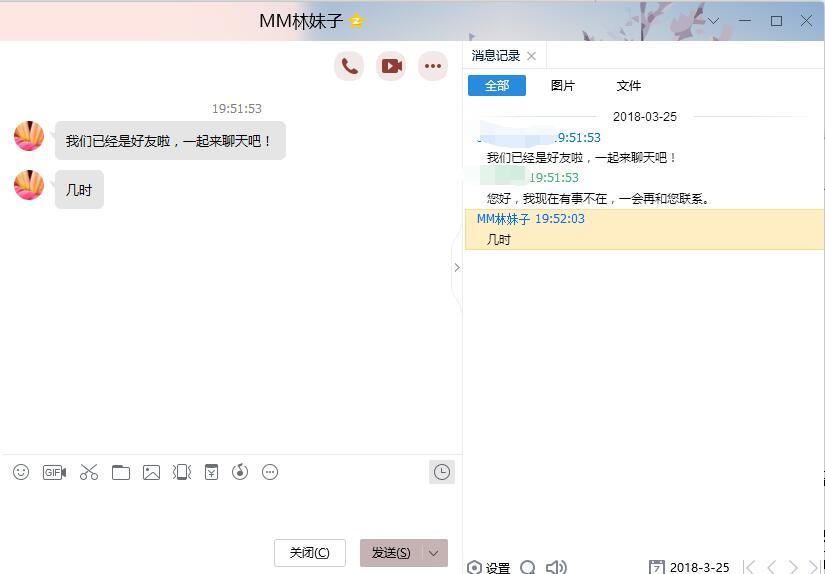Click the send file folder icon
825x574 pixels.
coord(121,472)
